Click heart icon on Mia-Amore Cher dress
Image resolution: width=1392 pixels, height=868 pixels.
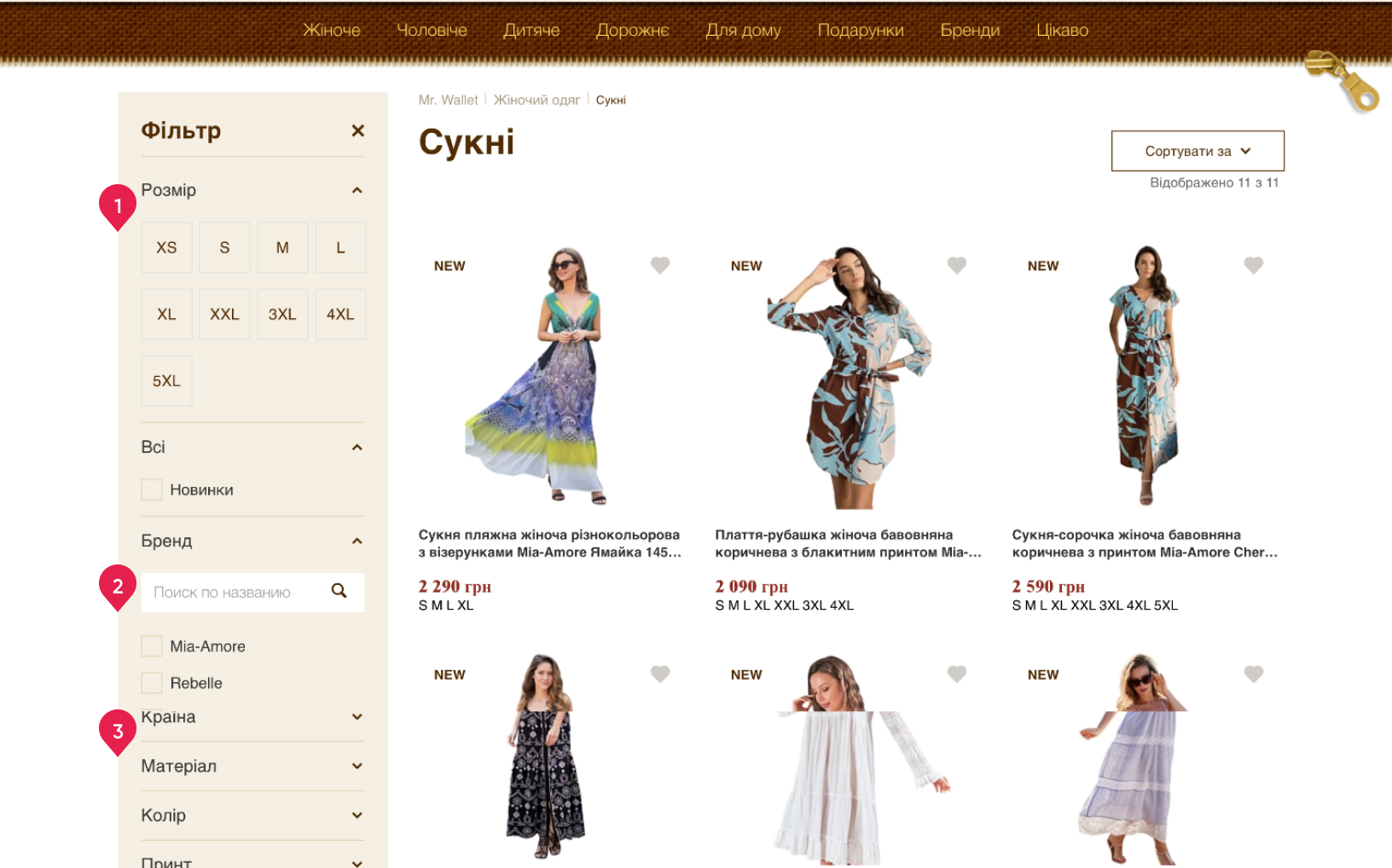(x=1253, y=265)
